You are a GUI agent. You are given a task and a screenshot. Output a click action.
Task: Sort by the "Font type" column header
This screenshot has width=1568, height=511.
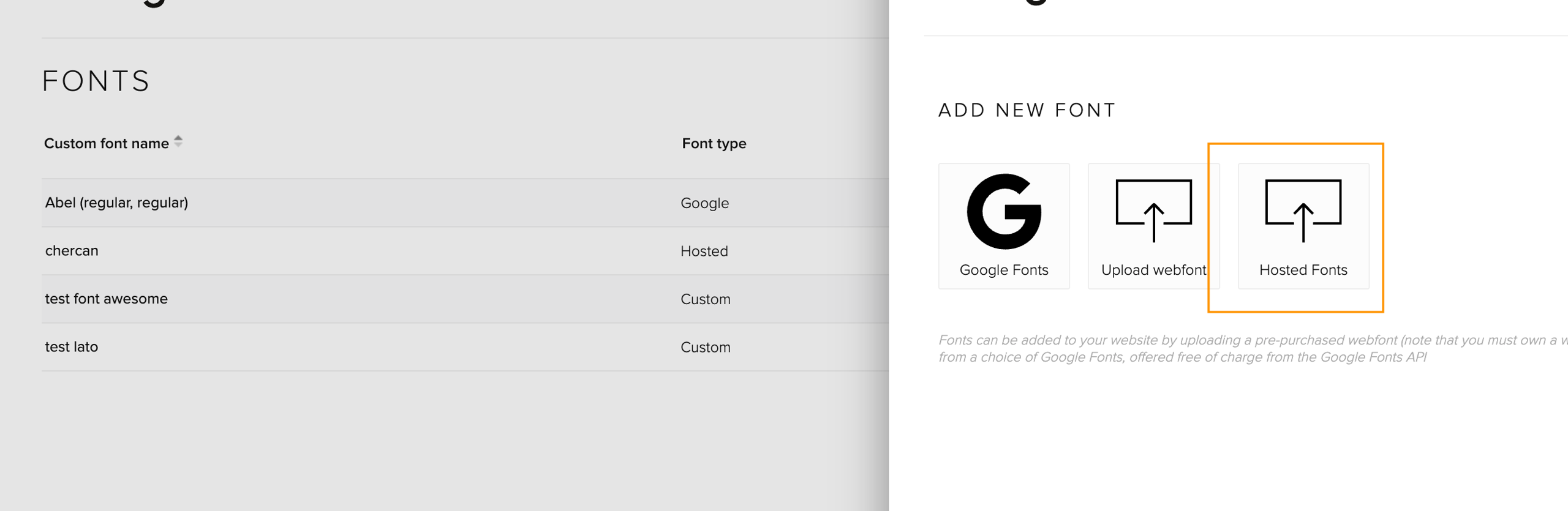pyautogui.click(x=714, y=143)
